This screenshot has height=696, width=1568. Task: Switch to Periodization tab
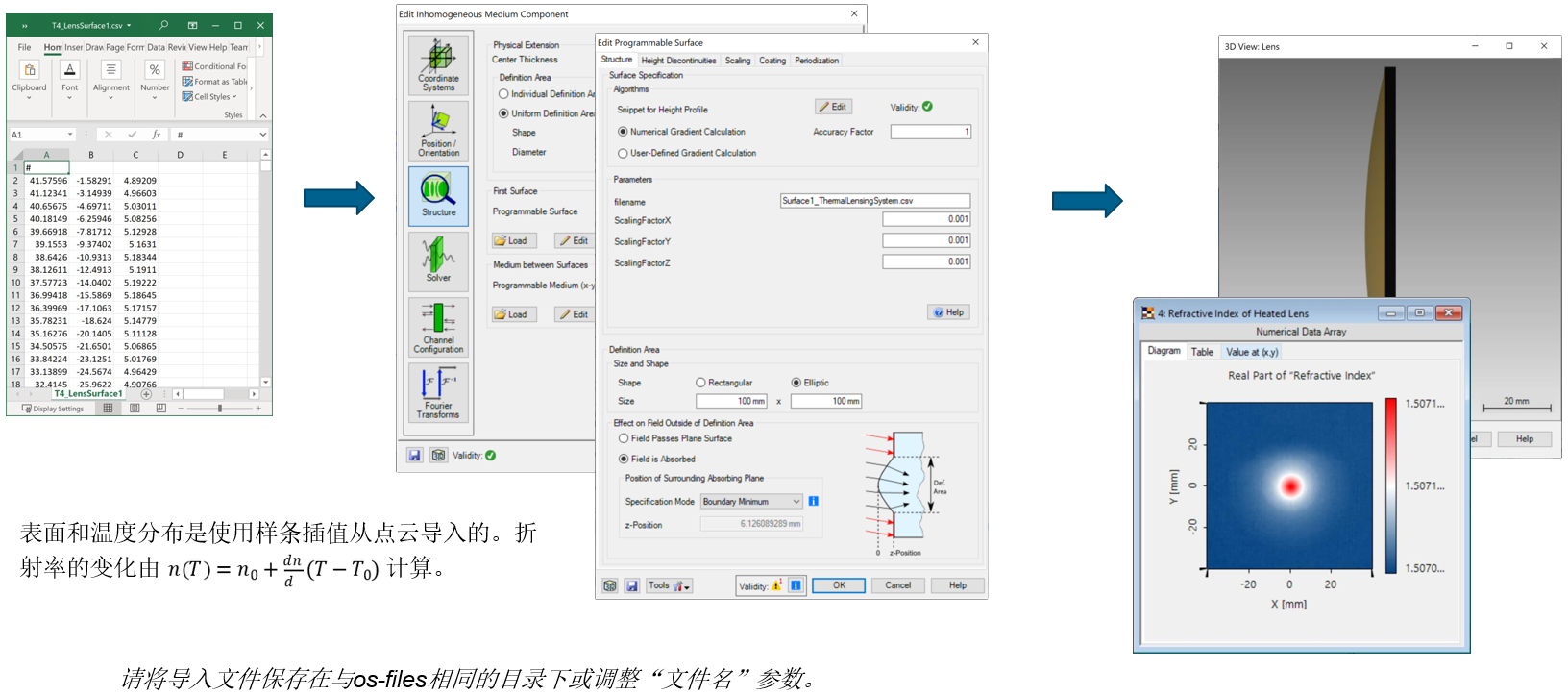click(817, 61)
